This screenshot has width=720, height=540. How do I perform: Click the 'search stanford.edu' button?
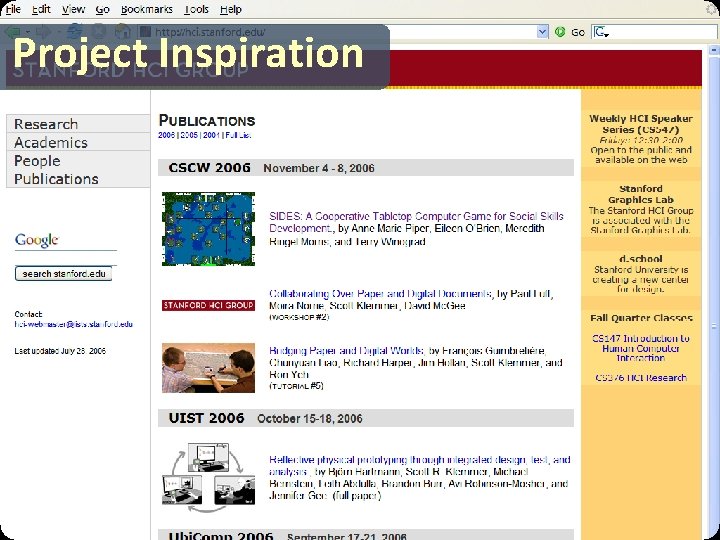click(x=64, y=274)
